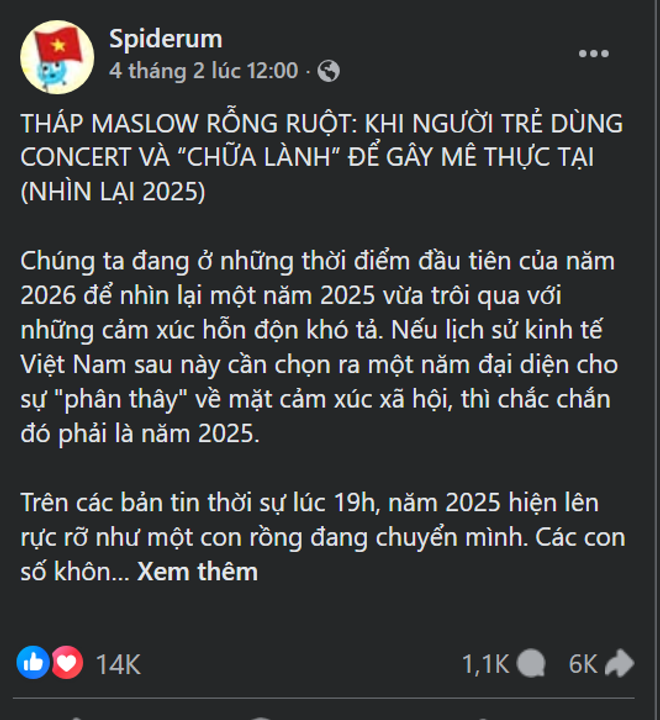Click the globe public audience icon
The image size is (660, 720).
328,71
